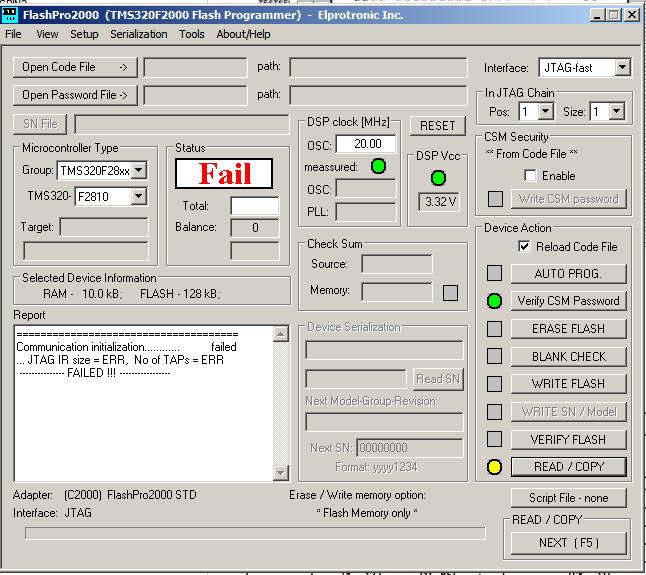Open the JTAG Chain Pos dropdown
The image size is (646, 575).
[x=545, y=111]
